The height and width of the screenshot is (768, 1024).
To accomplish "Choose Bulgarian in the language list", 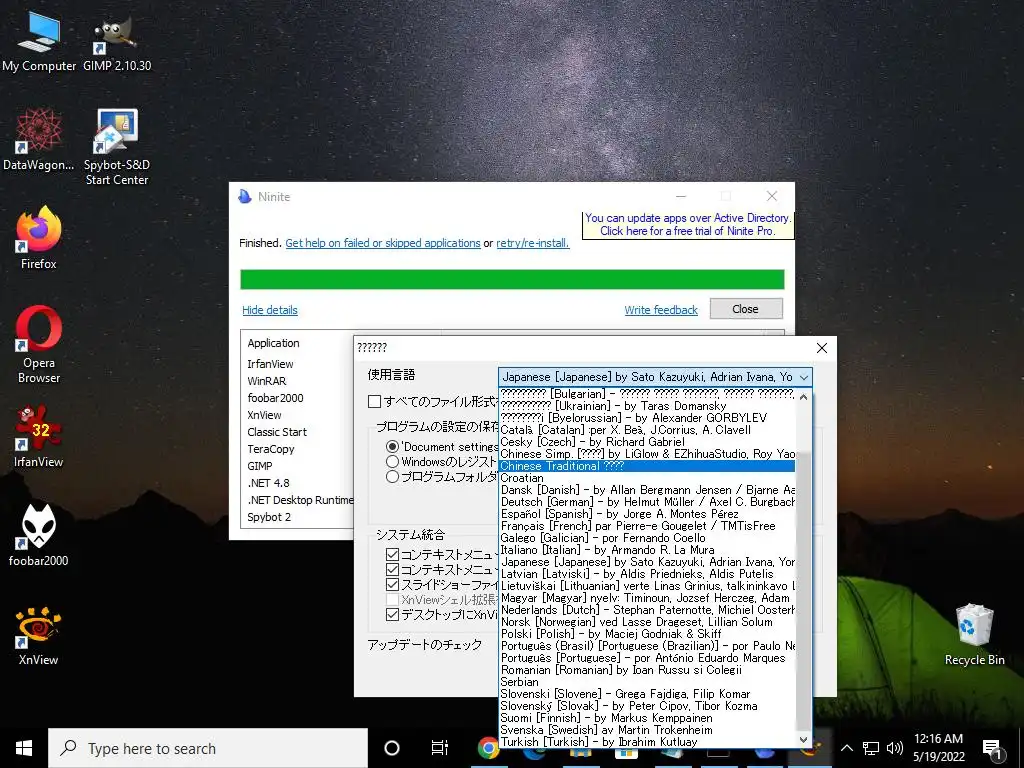I will [647, 394].
